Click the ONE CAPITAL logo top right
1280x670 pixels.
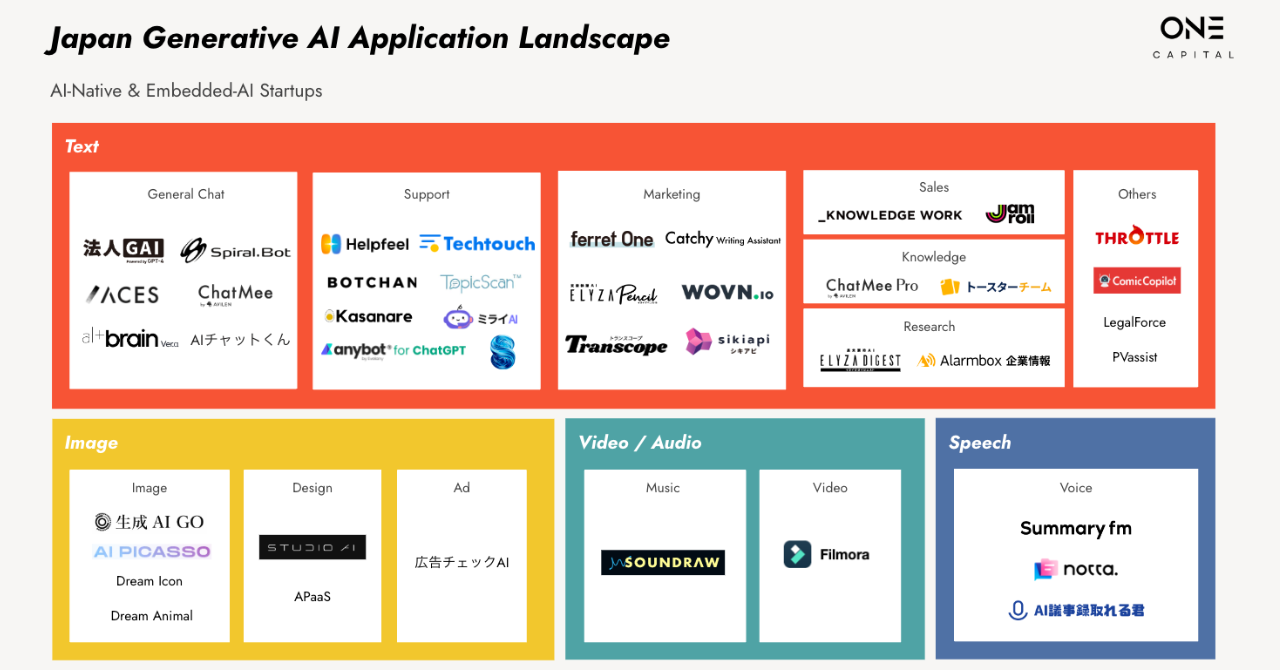[x=1193, y=37]
